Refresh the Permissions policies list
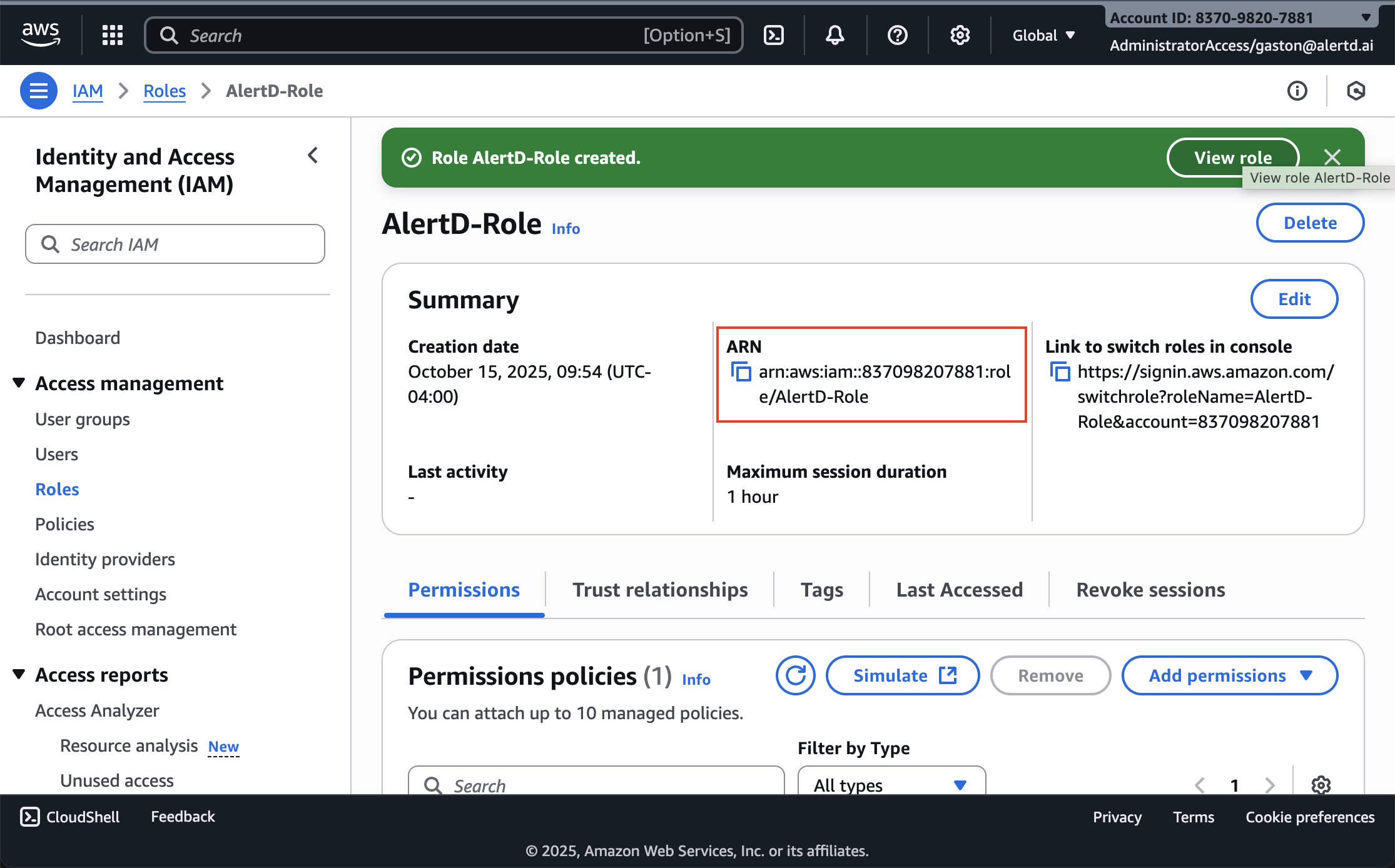Viewport: 1395px width, 868px height. tap(795, 675)
